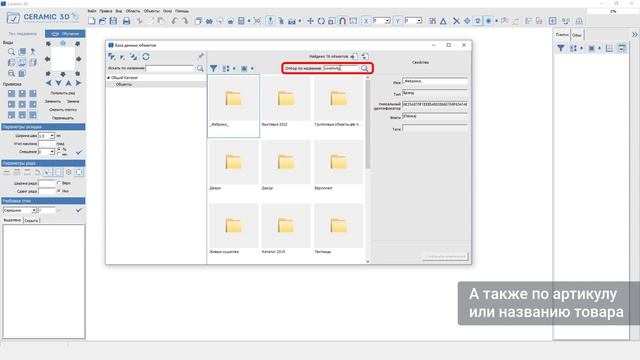Click the funnel filter icon in the object database
Viewport: 640px width, 360px height.
point(213,68)
